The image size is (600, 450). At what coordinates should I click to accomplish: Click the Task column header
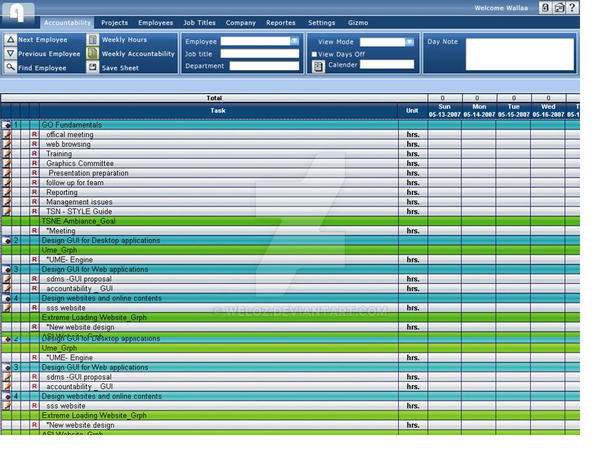click(x=218, y=111)
